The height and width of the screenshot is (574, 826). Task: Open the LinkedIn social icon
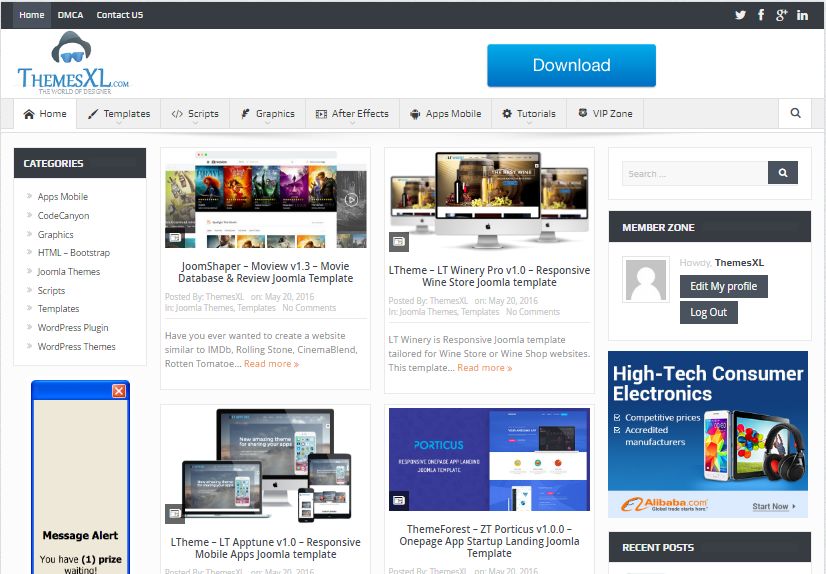802,15
